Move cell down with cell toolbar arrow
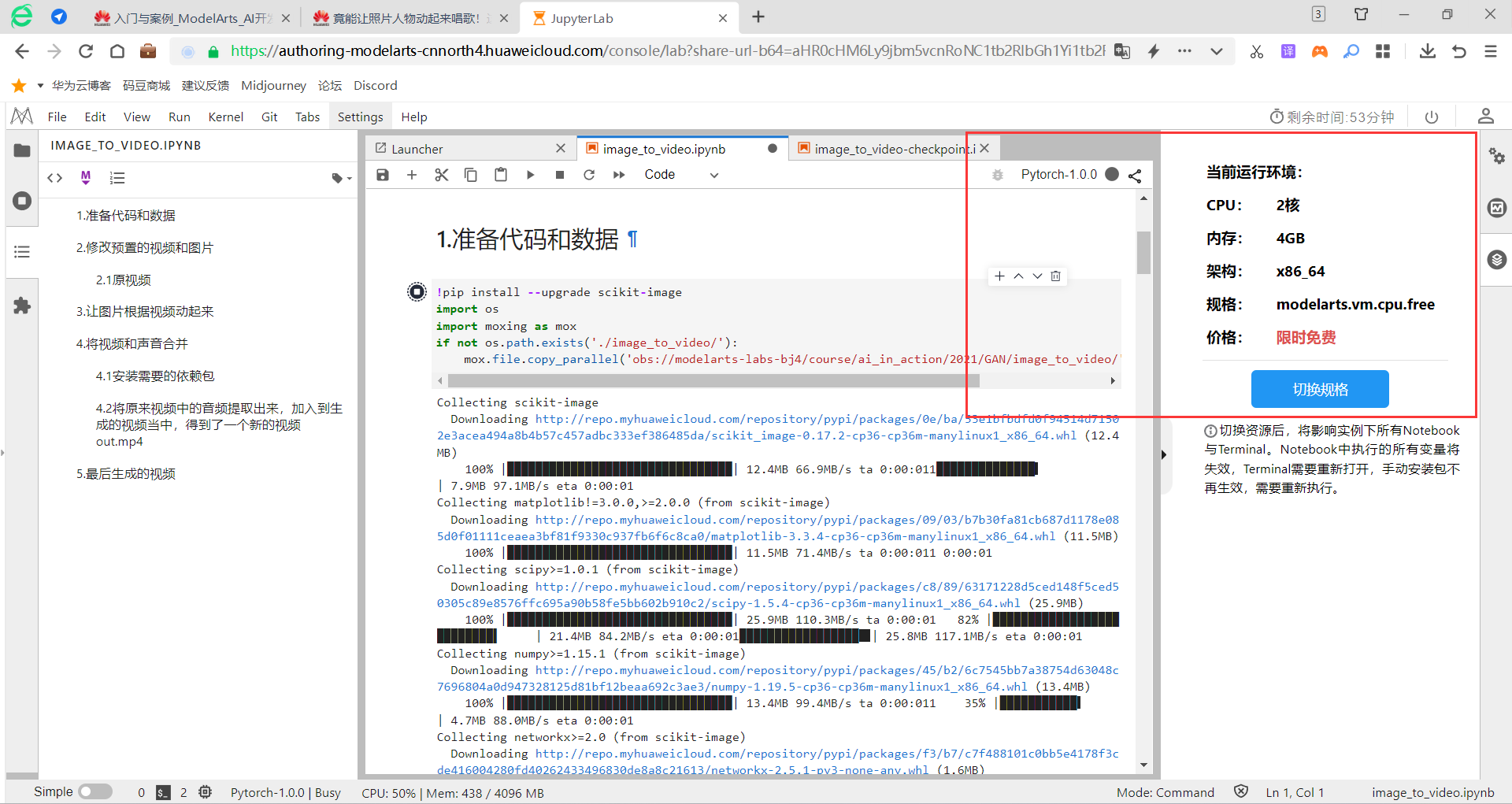Image resolution: width=1512 pixels, height=804 pixels. (1037, 276)
